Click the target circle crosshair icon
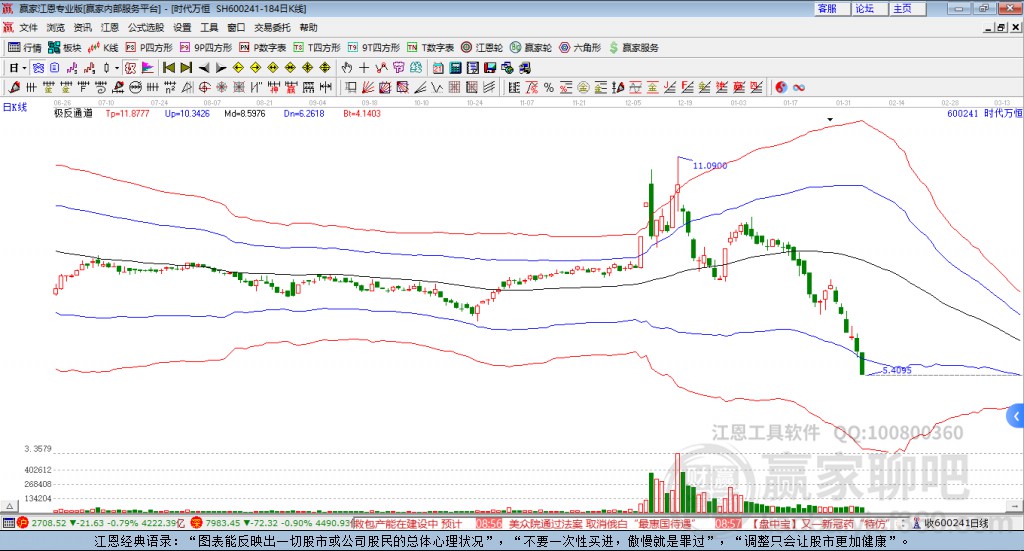1024x551 pixels. 204,87
